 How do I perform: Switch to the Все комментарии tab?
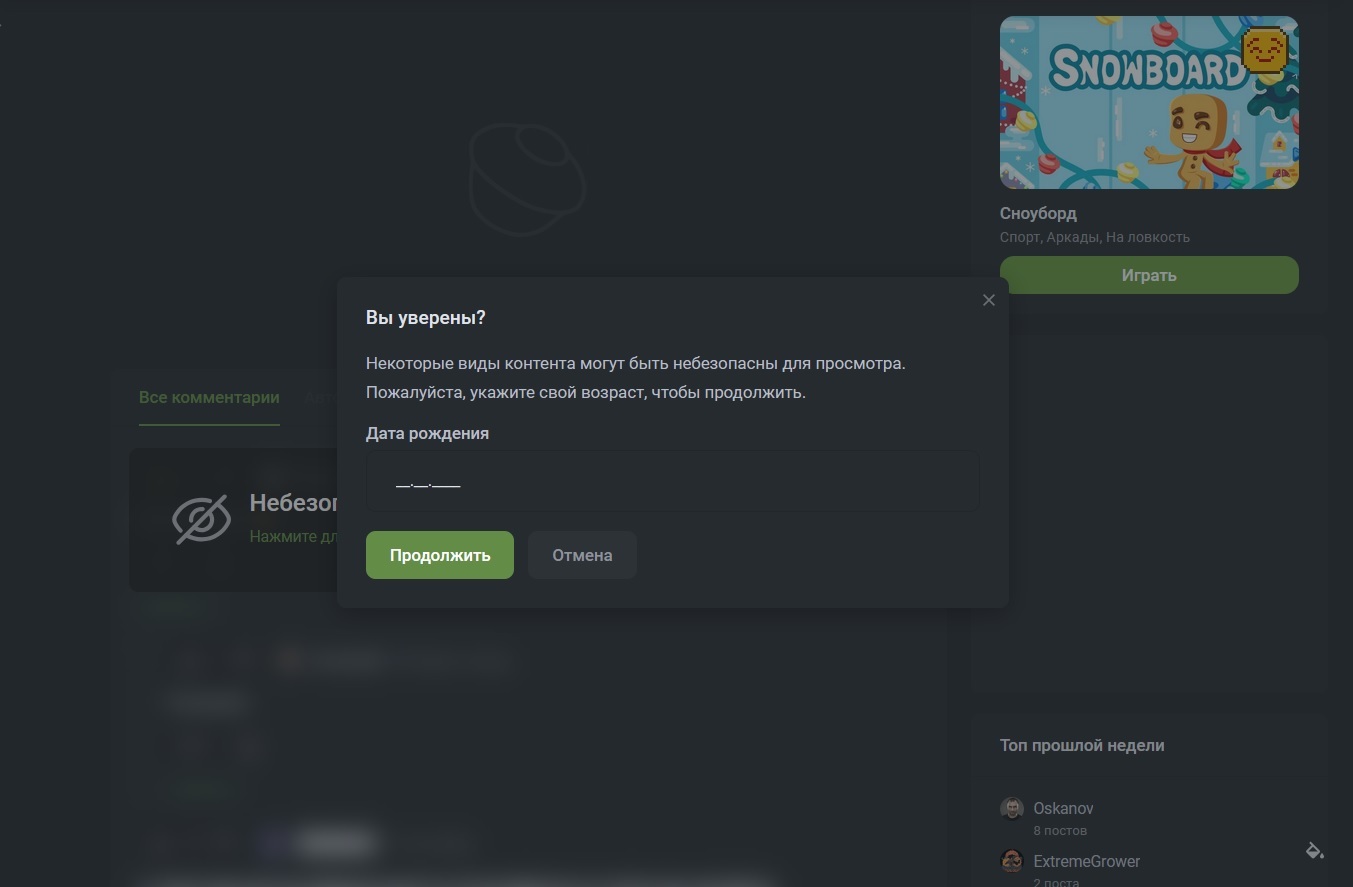pos(209,398)
